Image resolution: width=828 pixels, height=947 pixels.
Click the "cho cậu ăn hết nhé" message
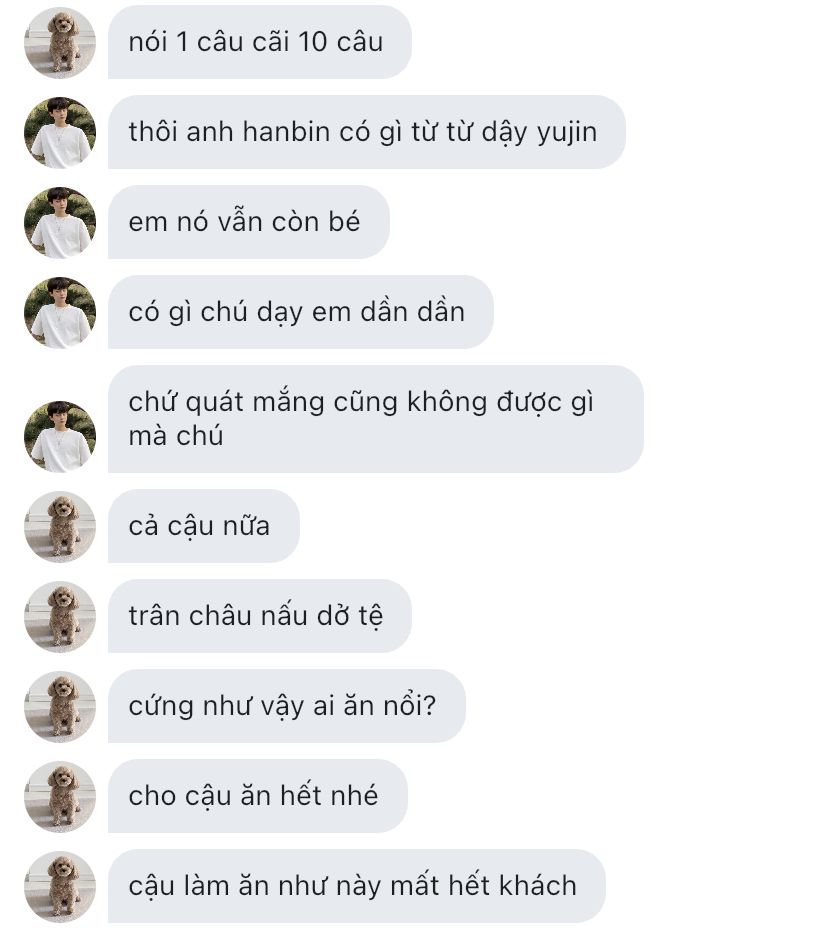click(x=258, y=796)
